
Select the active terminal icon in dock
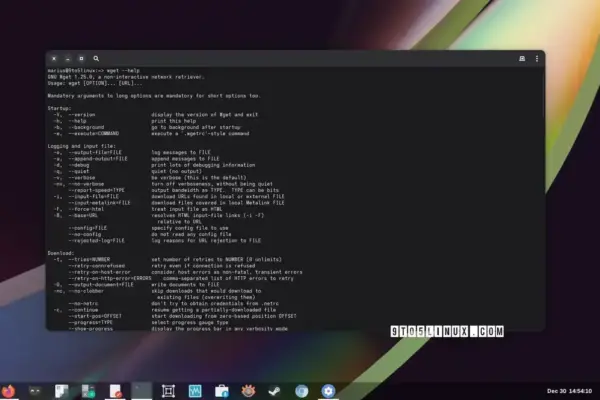coord(142,391)
